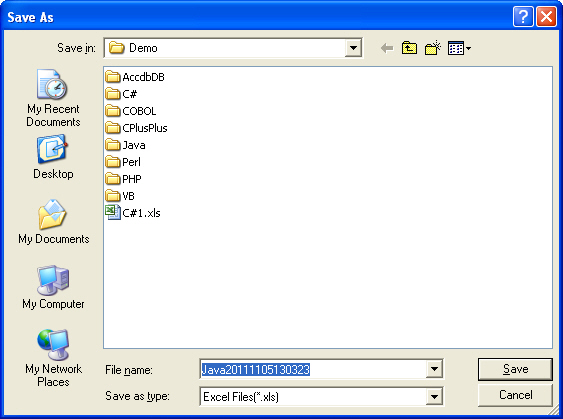Open My Recent Documents place
The image size is (563, 419).
pos(53,98)
